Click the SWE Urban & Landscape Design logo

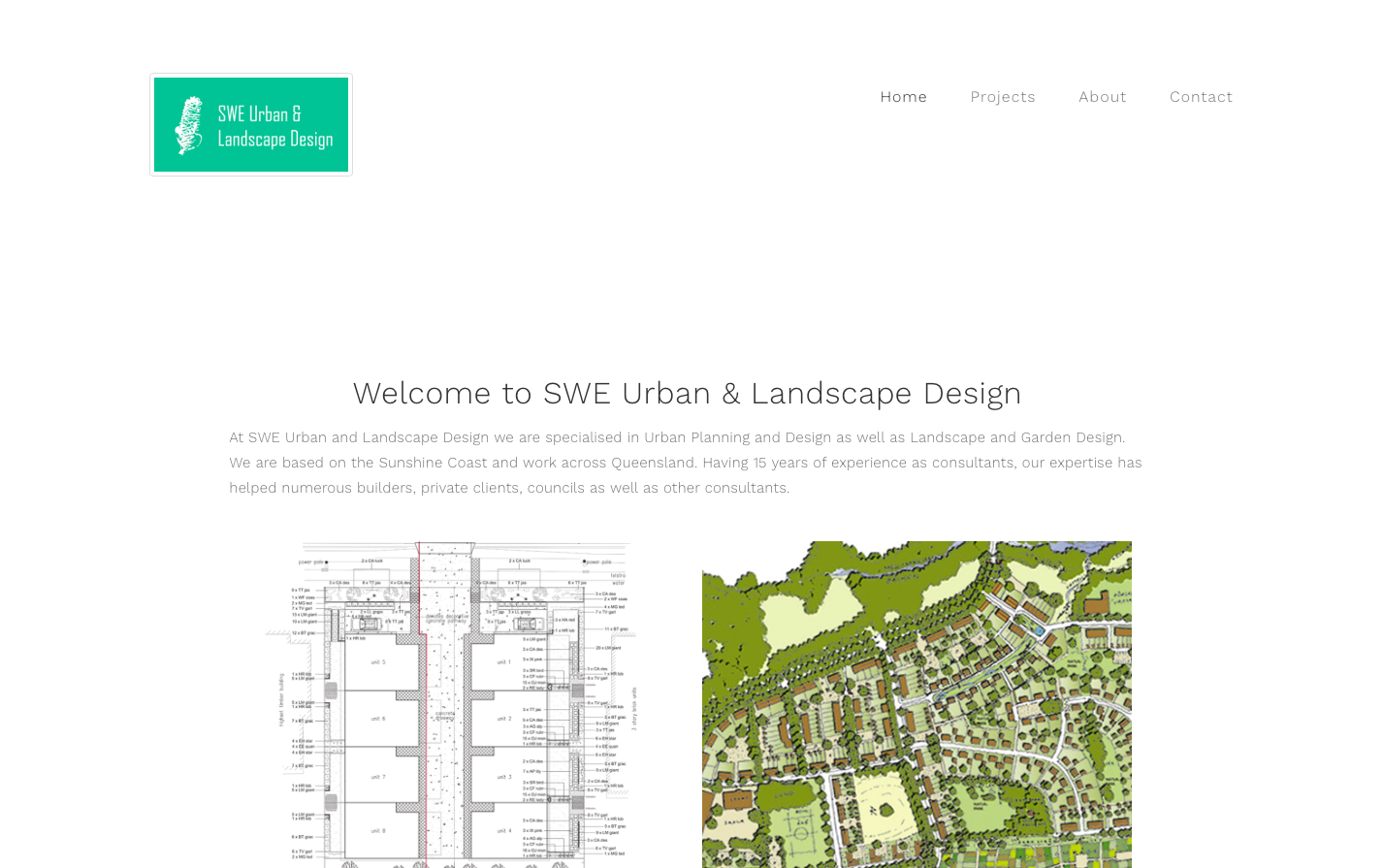point(251,125)
